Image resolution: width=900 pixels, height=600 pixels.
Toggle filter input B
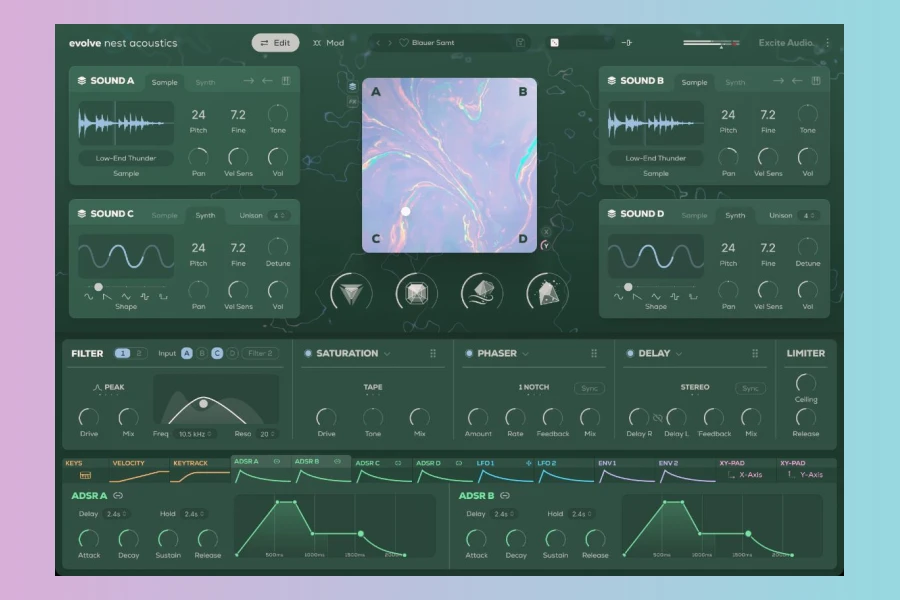(201, 353)
